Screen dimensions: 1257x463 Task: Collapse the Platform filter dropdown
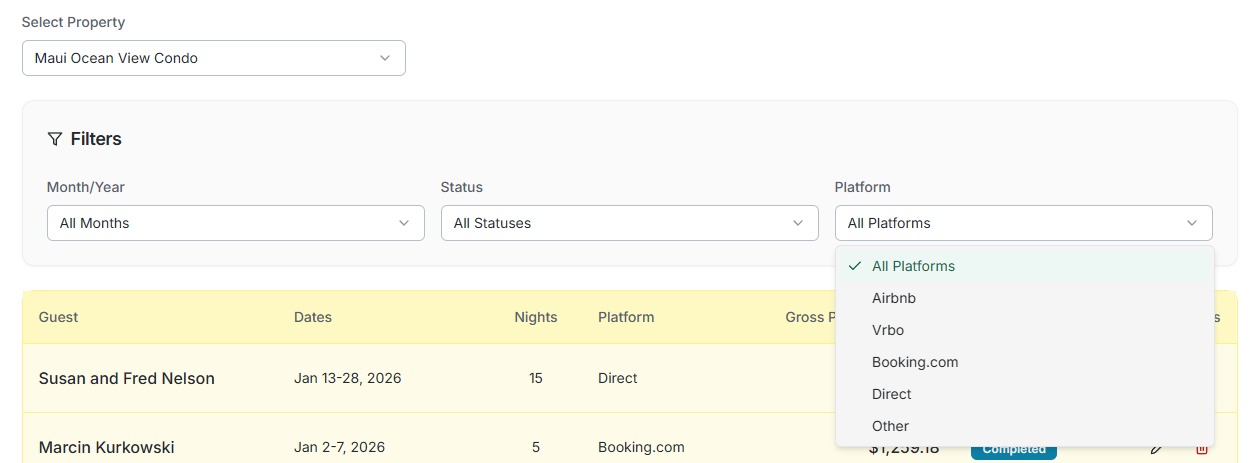1023,223
